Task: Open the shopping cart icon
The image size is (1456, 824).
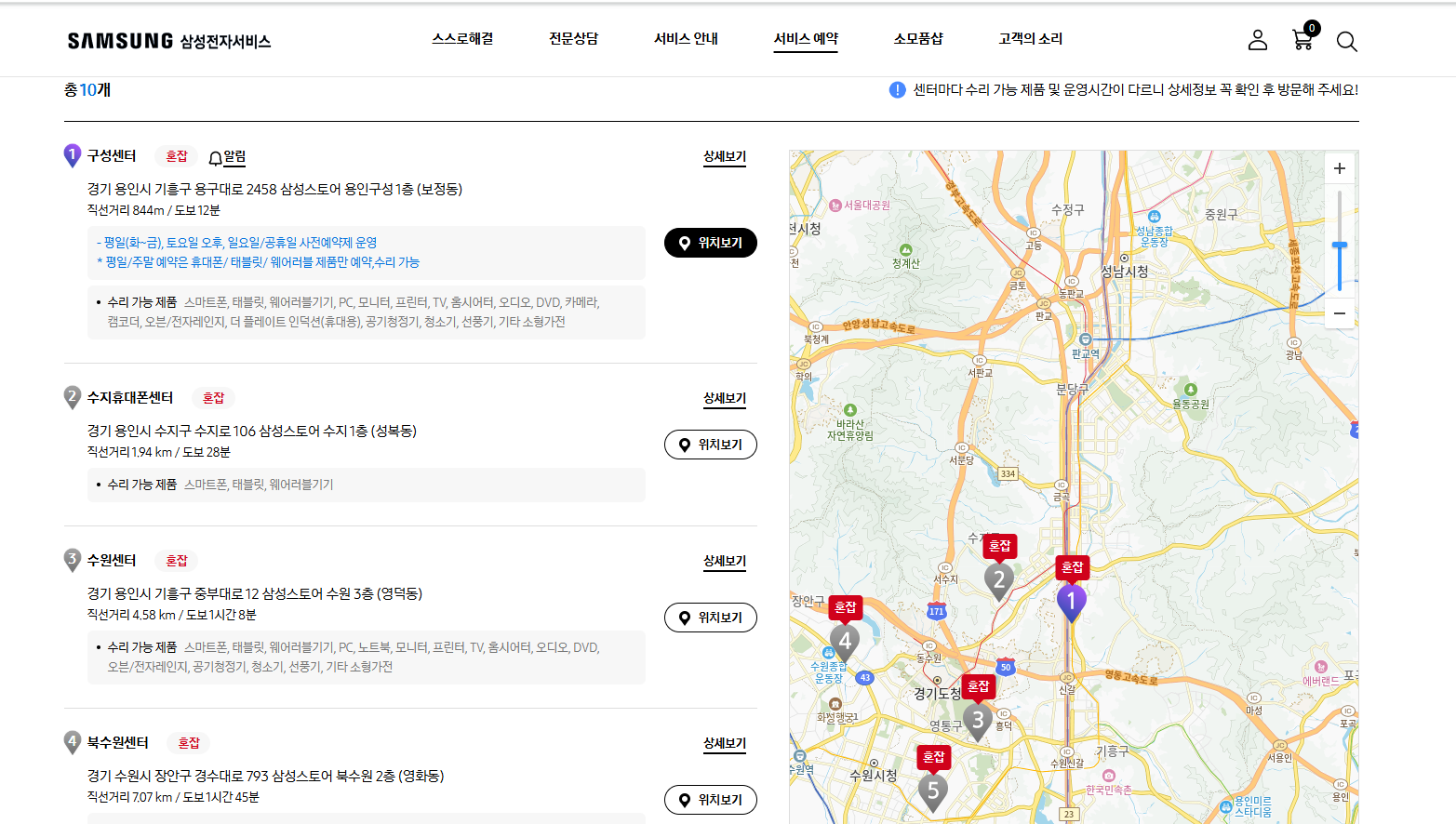Action: [1303, 38]
